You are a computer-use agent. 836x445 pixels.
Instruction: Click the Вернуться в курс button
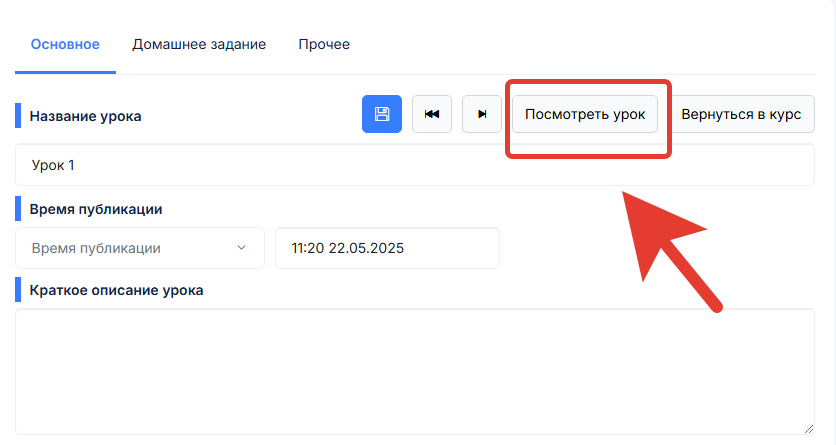point(741,114)
